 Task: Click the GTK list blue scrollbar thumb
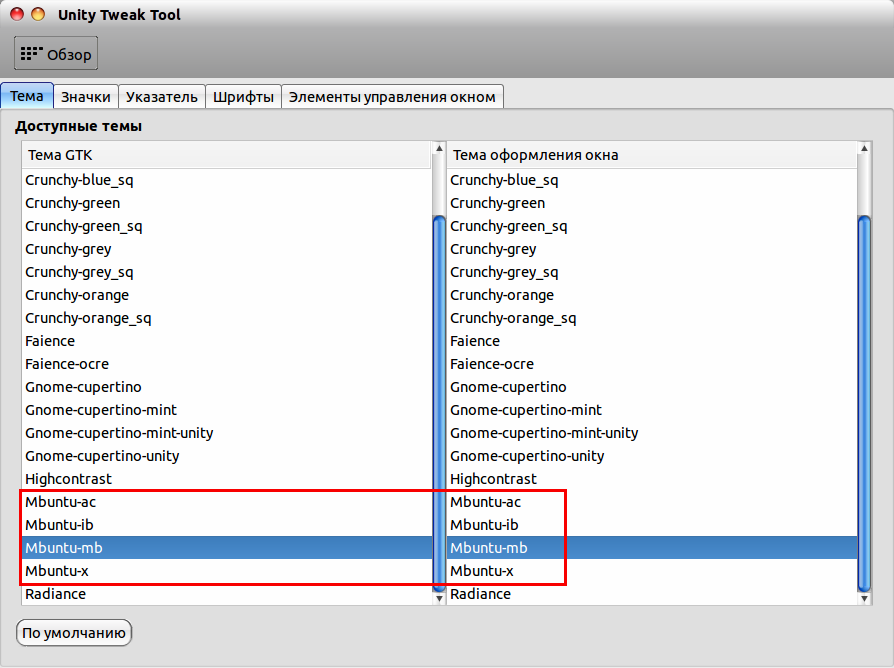click(439, 404)
